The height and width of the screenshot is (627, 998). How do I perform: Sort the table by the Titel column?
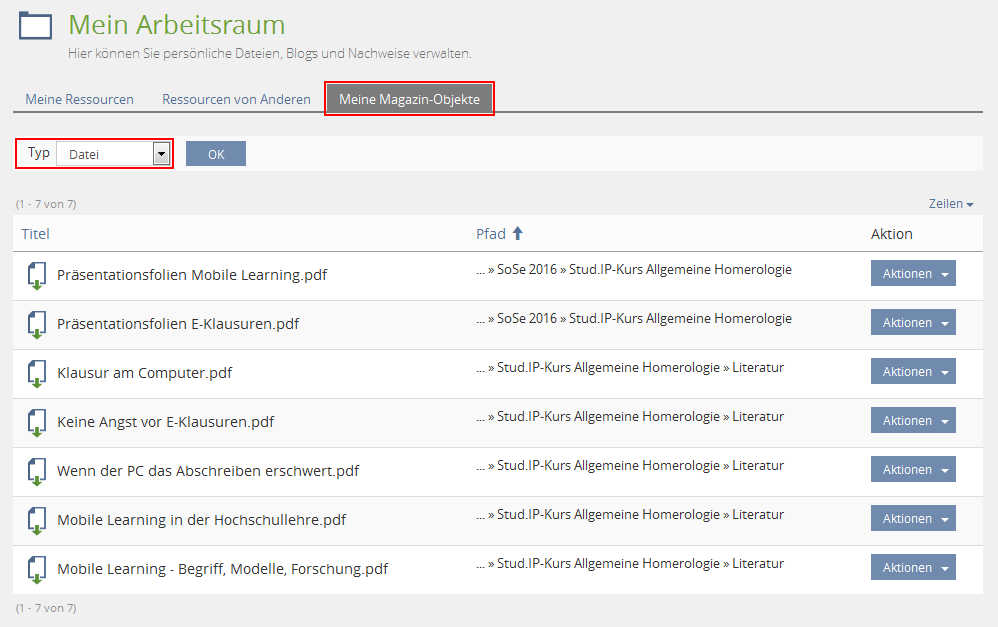tap(35, 234)
